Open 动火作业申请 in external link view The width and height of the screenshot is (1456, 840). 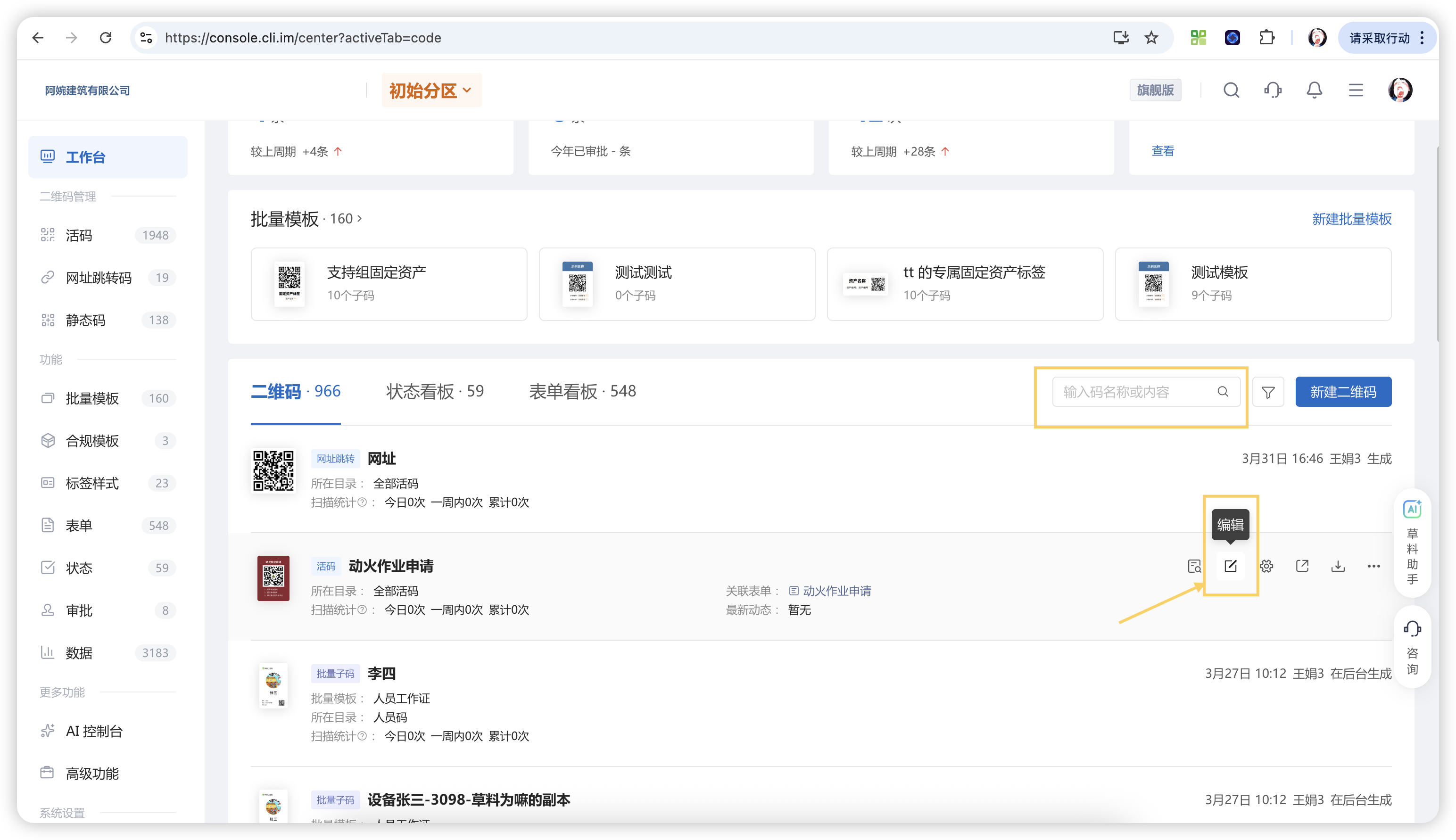pos(1302,566)
